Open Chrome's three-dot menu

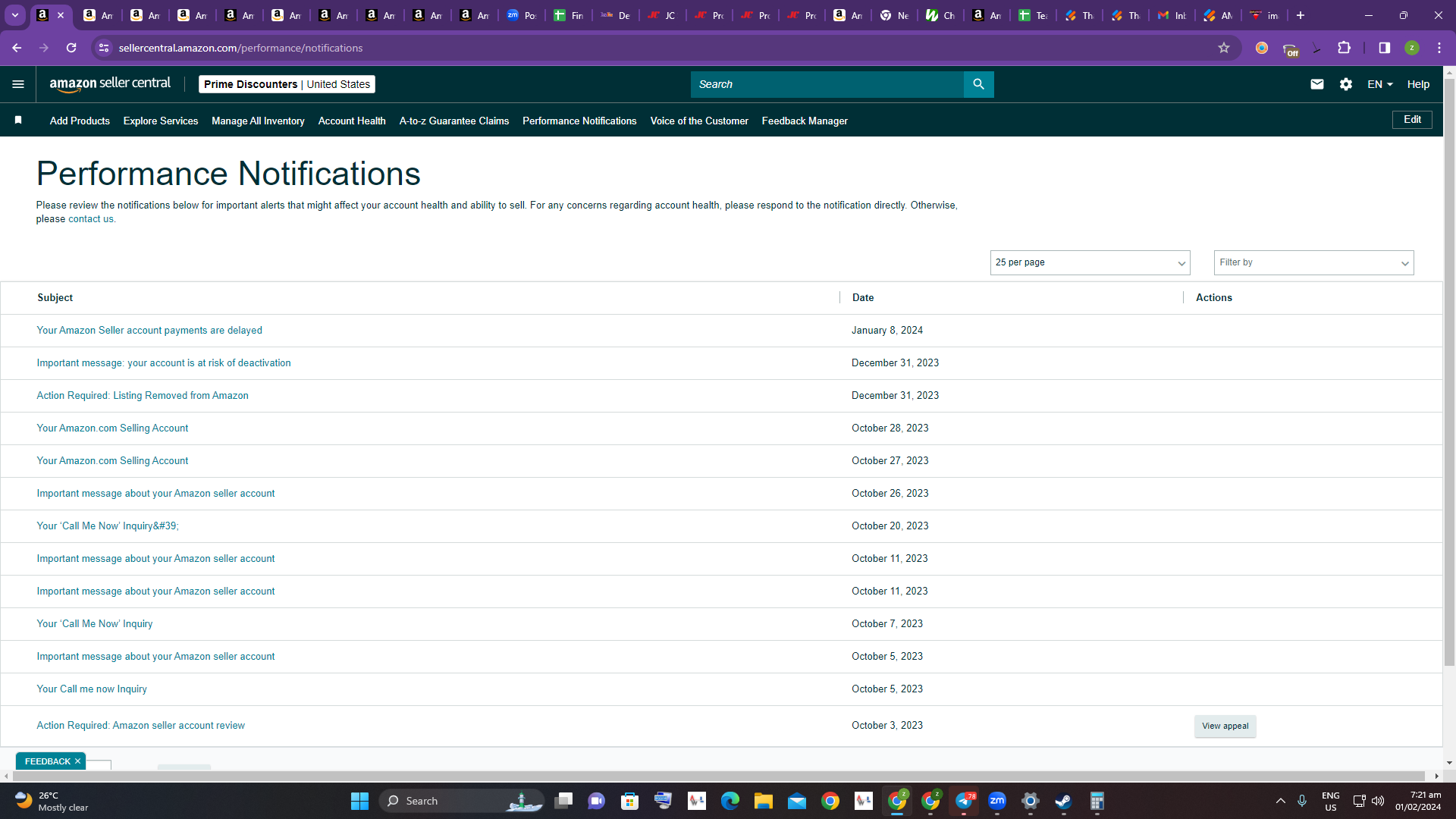1439,48
